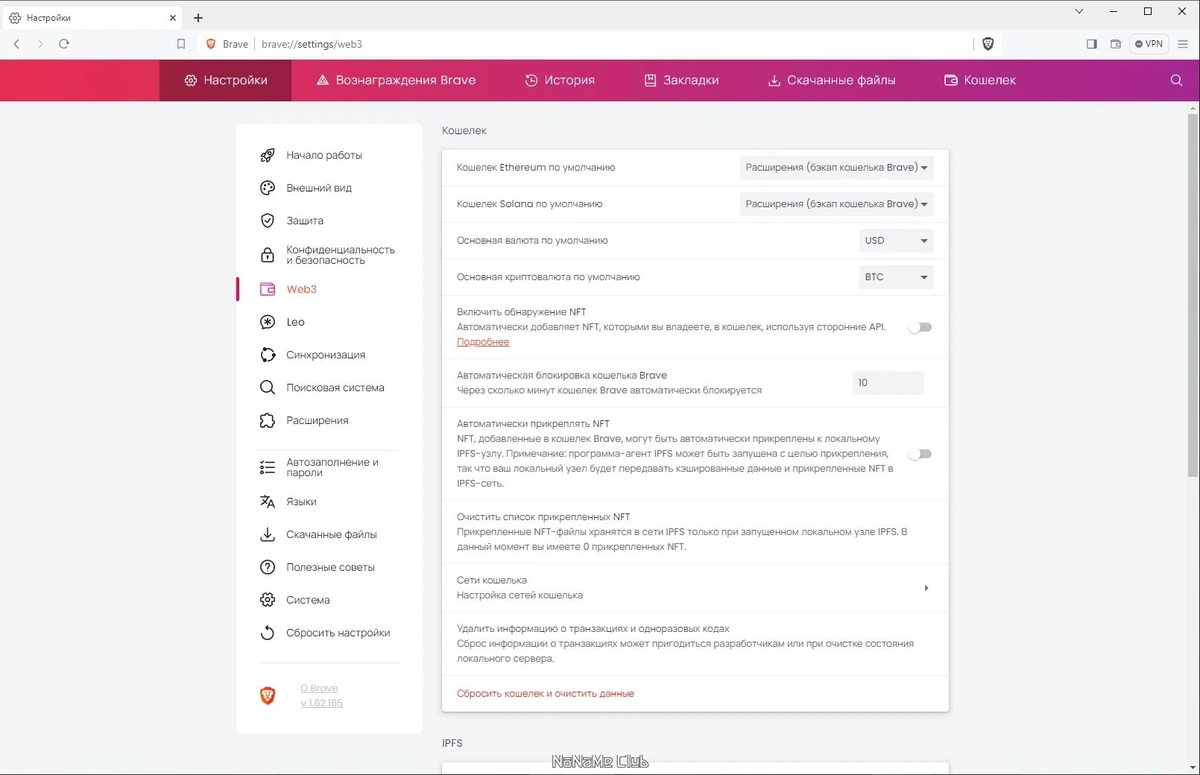Click the palette icon for Внешний вид

267,188
